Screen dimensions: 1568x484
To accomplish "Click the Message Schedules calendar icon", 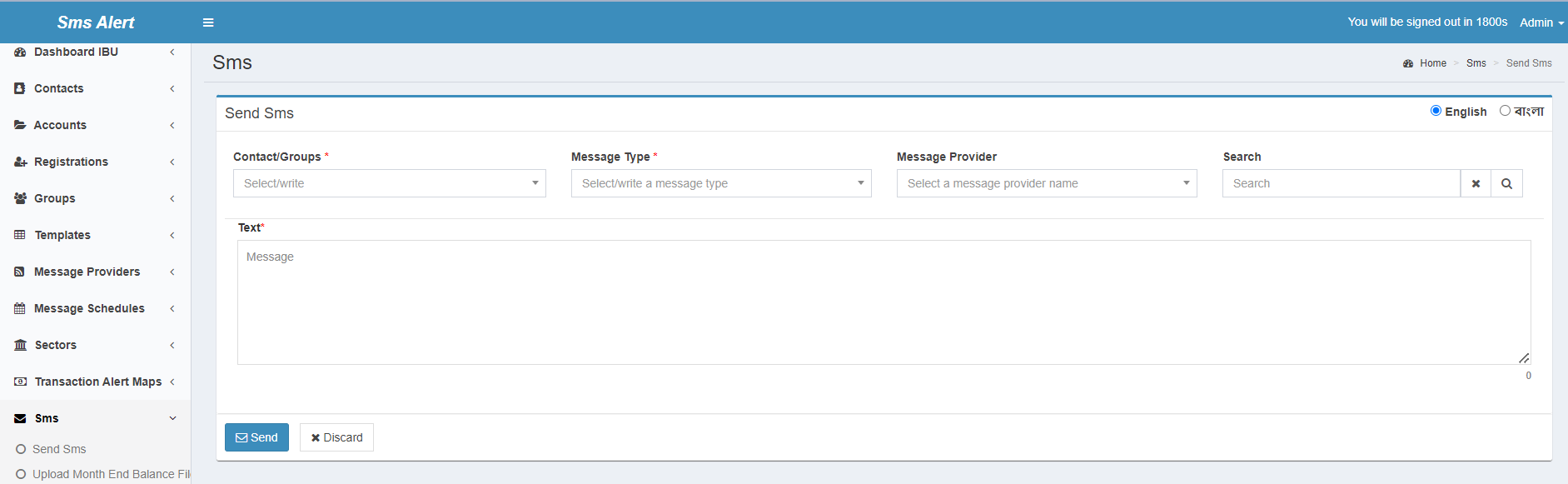I will point(20,308).
